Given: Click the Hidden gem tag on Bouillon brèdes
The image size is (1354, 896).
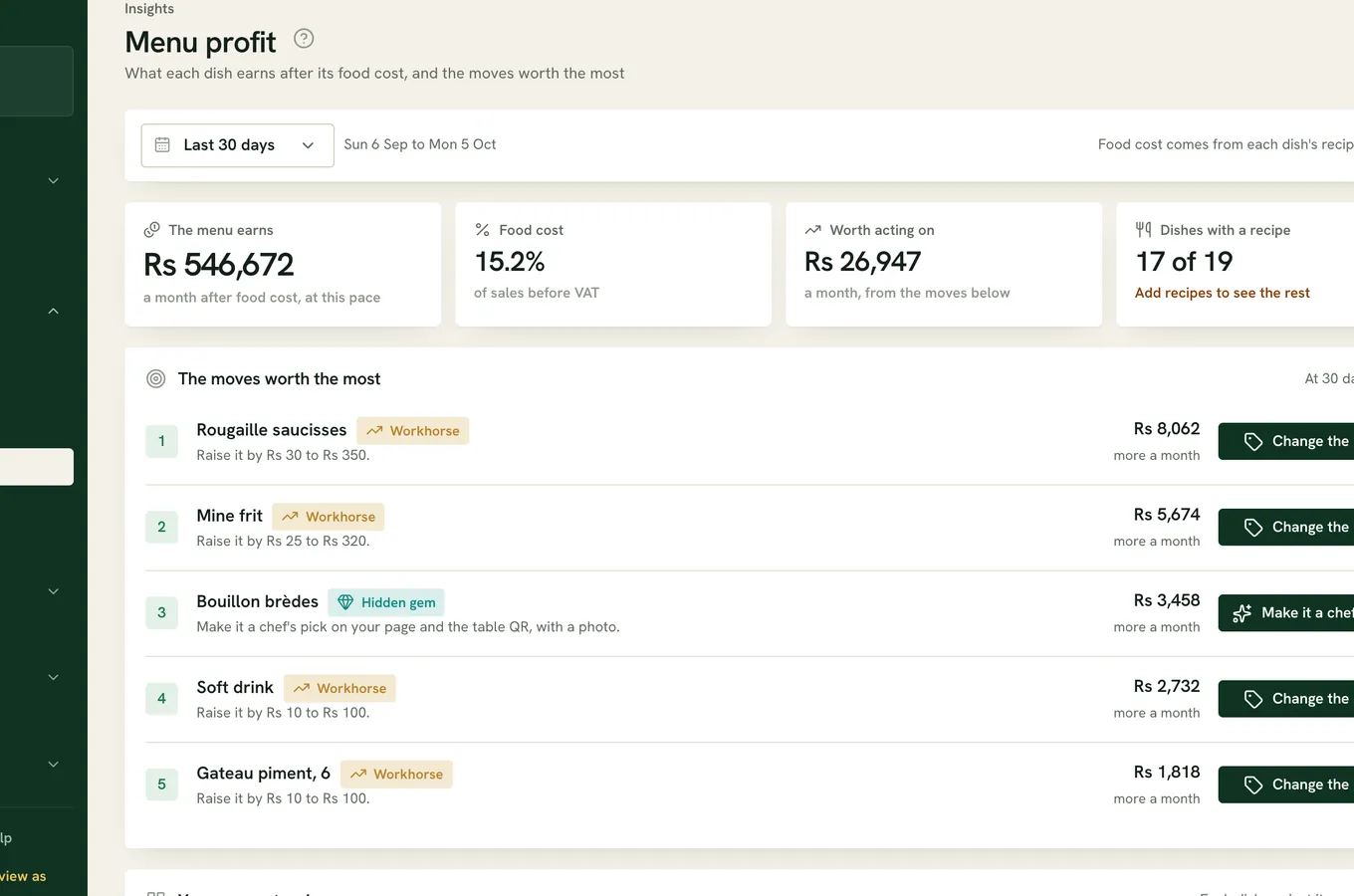Looking at the screenshot, I should pos(386,602).
